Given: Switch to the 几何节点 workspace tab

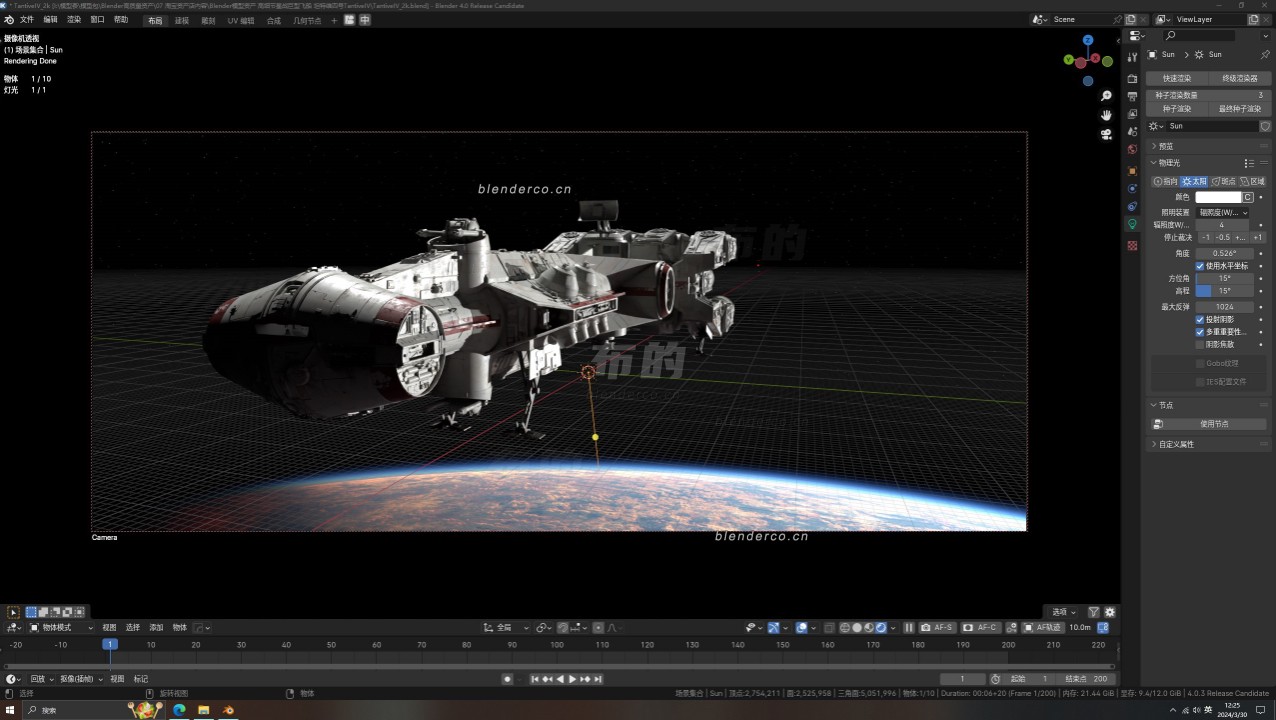Looking at the screenshot, I should (307, 20).
